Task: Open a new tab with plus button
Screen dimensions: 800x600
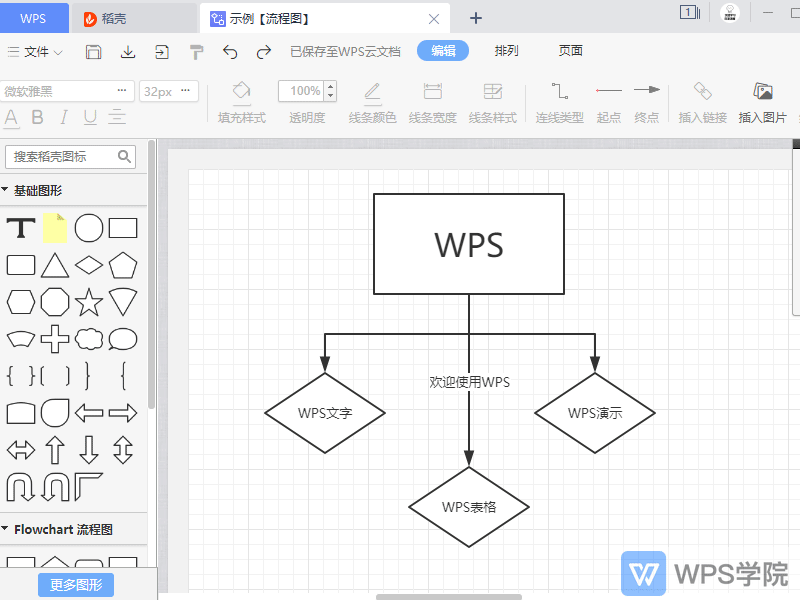Action: tap(476, 18)
